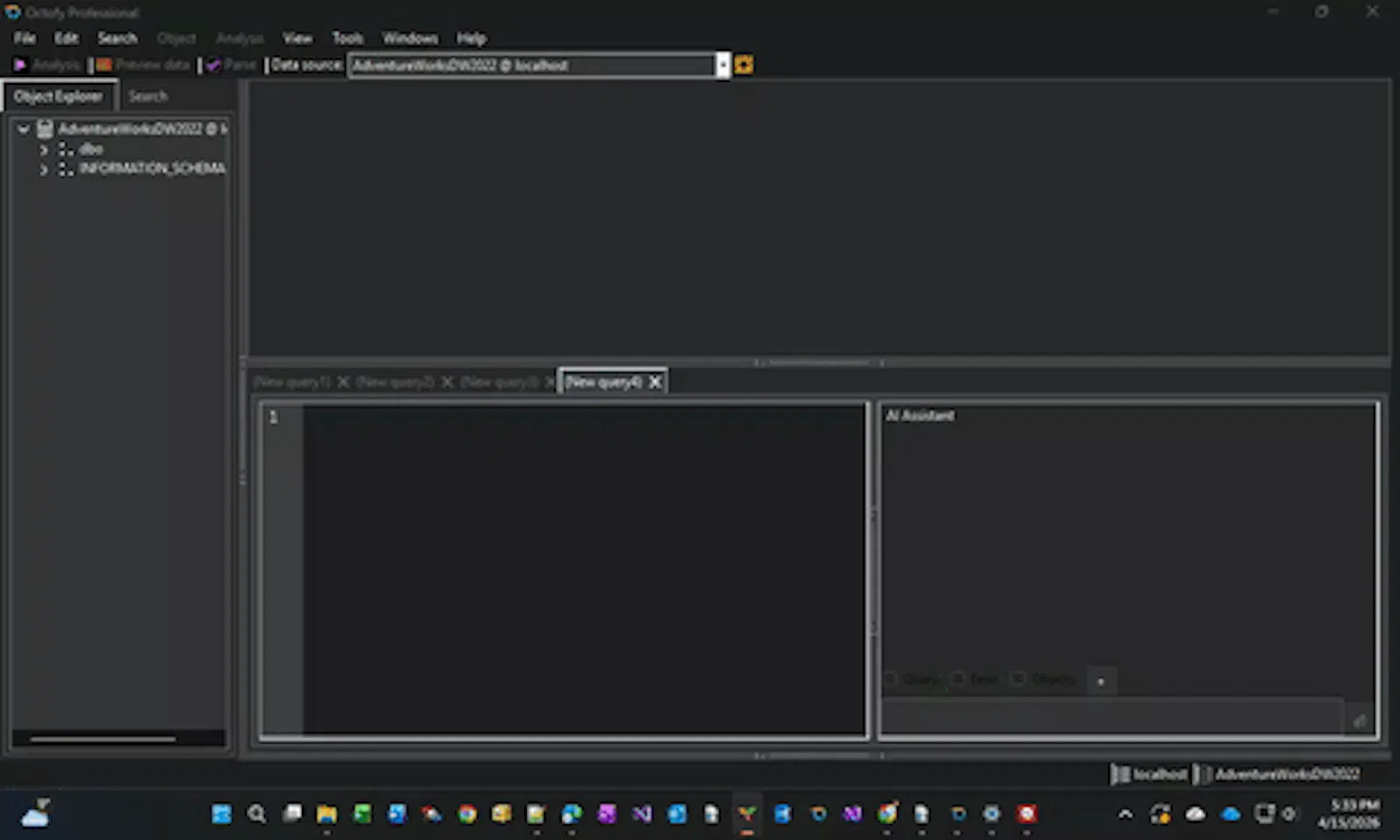Toggle the Query checkbox in AI Assistant
The height and width of the screenshot is (840, 1400).
pos(892,679)
